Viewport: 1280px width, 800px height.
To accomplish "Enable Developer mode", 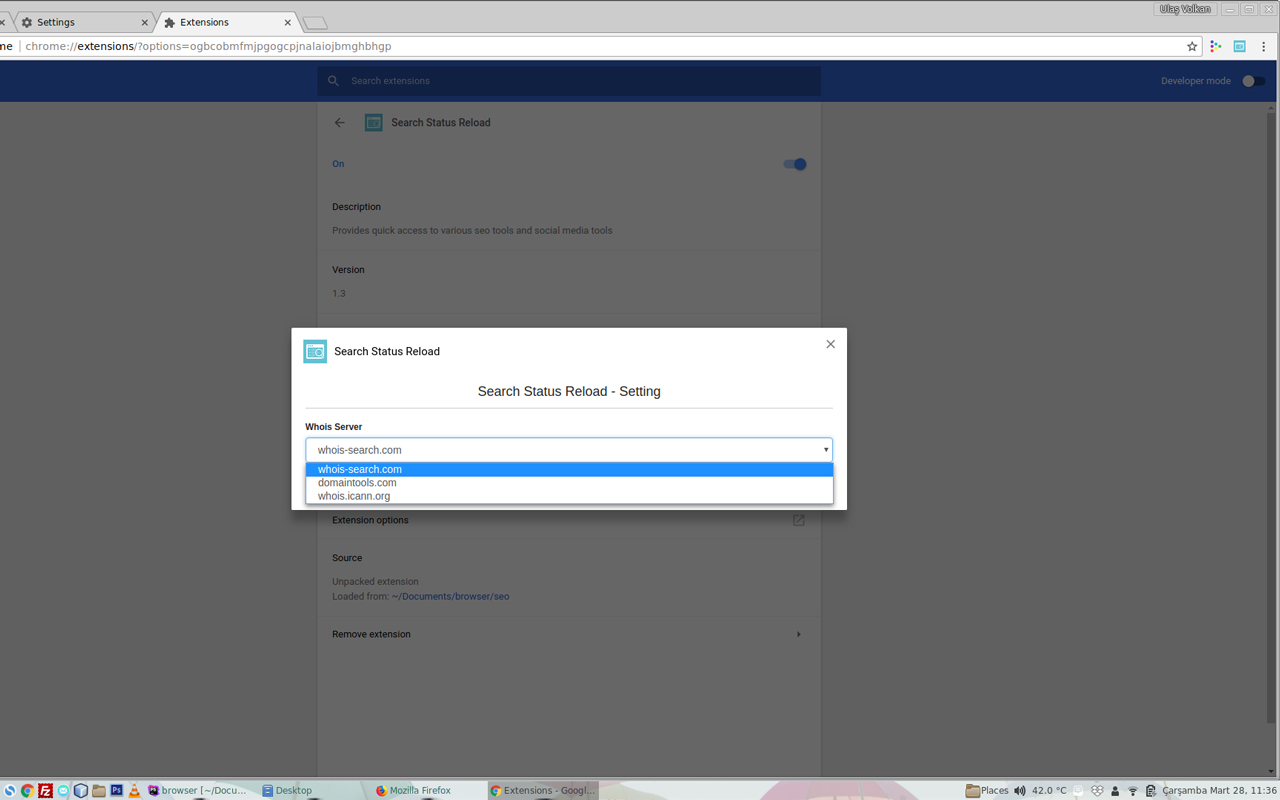I will click(1251, 81).
